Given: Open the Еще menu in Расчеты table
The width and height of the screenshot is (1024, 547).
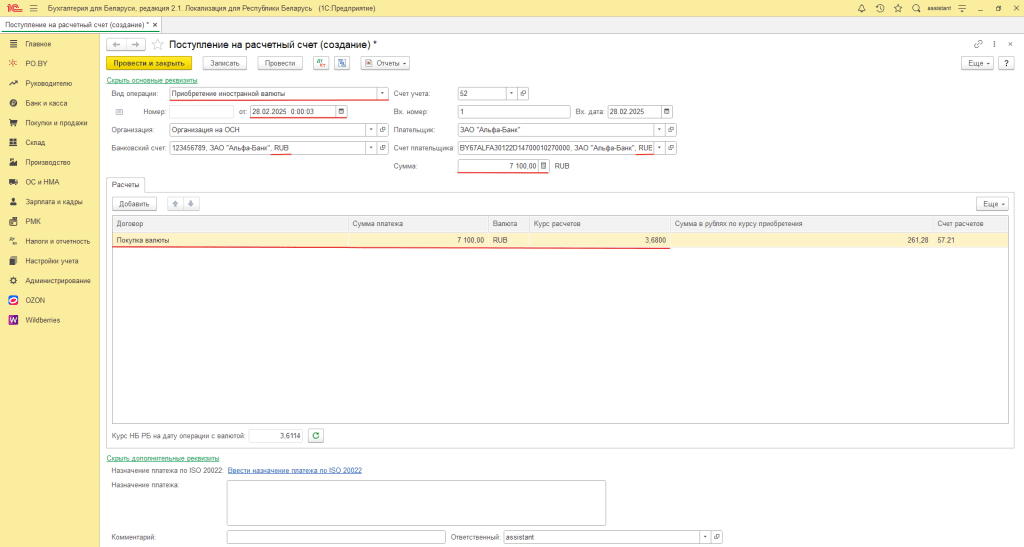Looking at the screenshot, I should (992, 204).
